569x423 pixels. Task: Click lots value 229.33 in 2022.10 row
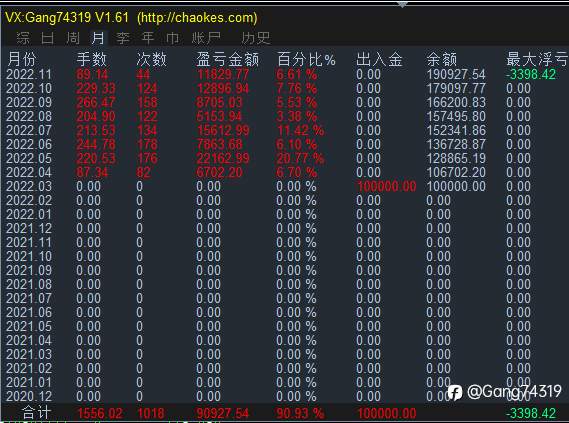click(96, 89)
